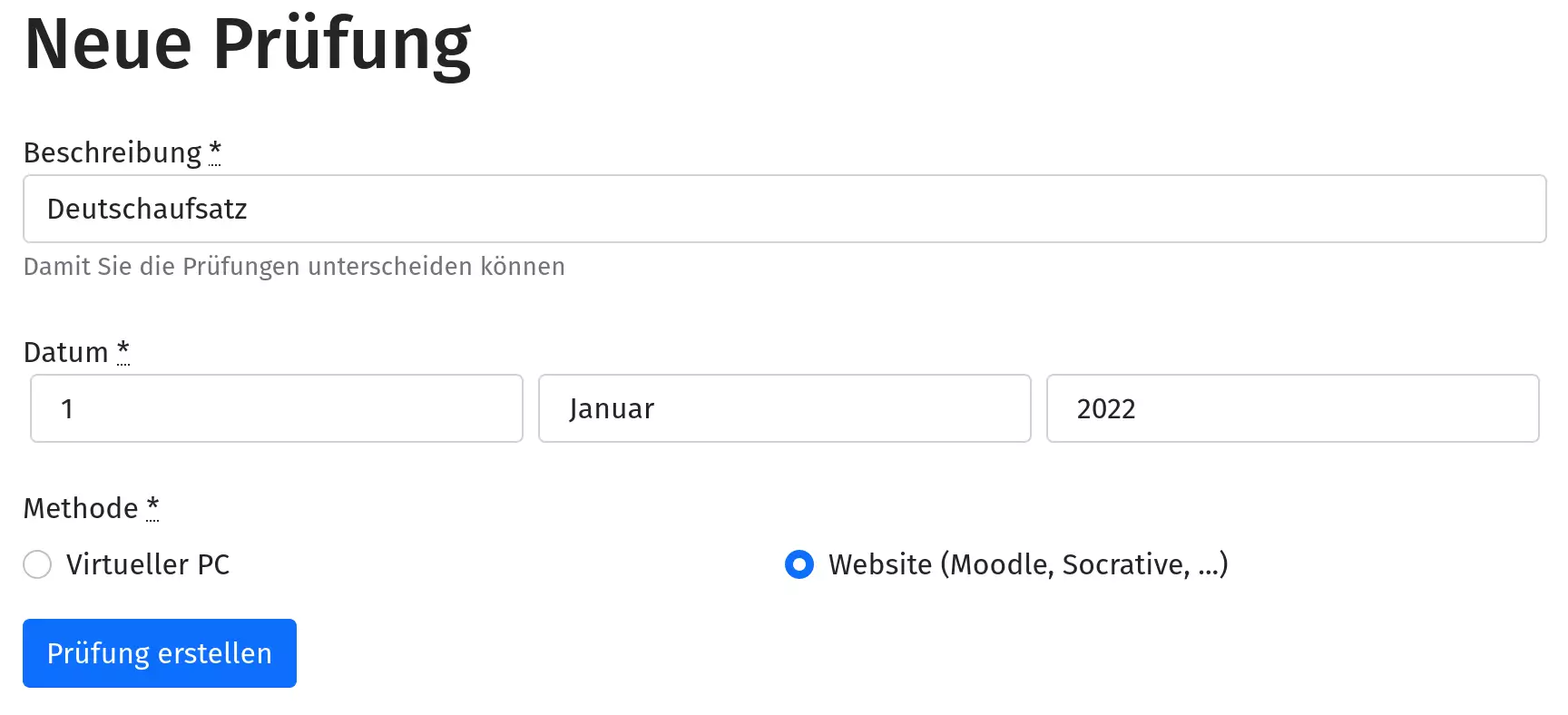Focus the Beschreibung text field
Image resolution: width=1568 pixels, height=715 pixels.
click(x=784, y=209)
